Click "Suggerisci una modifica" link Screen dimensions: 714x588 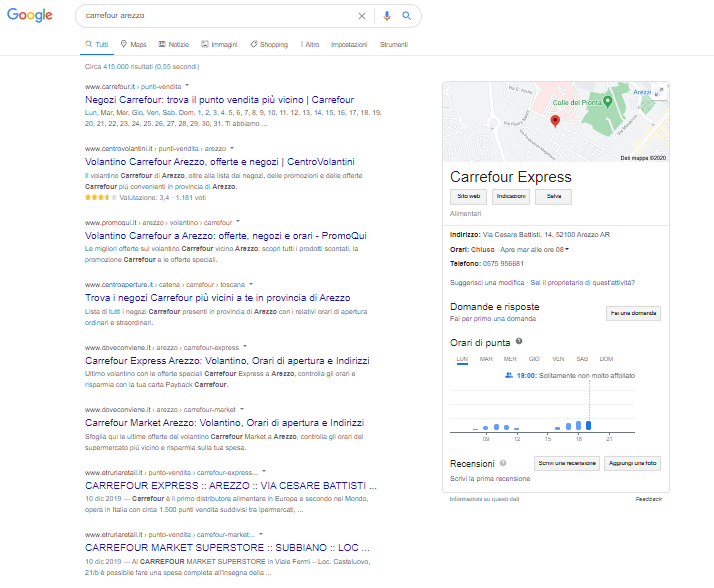(x=487, y=283)
